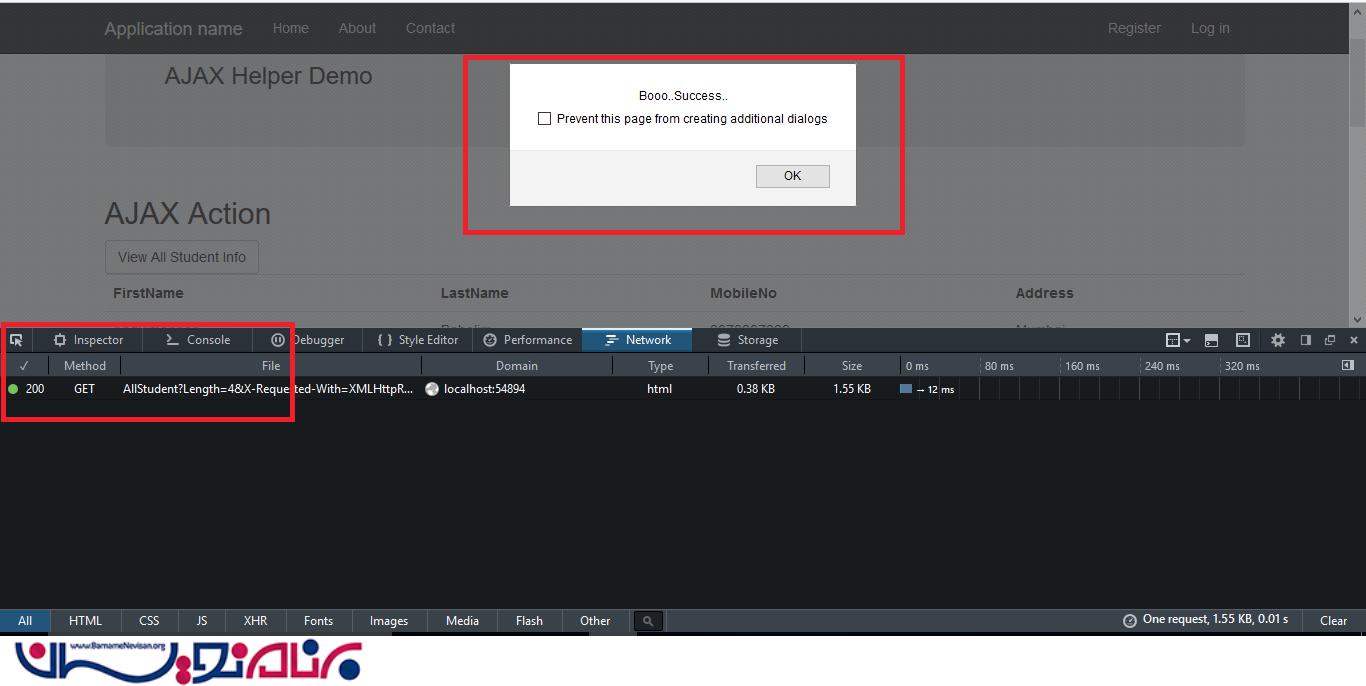Filter network requests by XHR

(256, 621)
